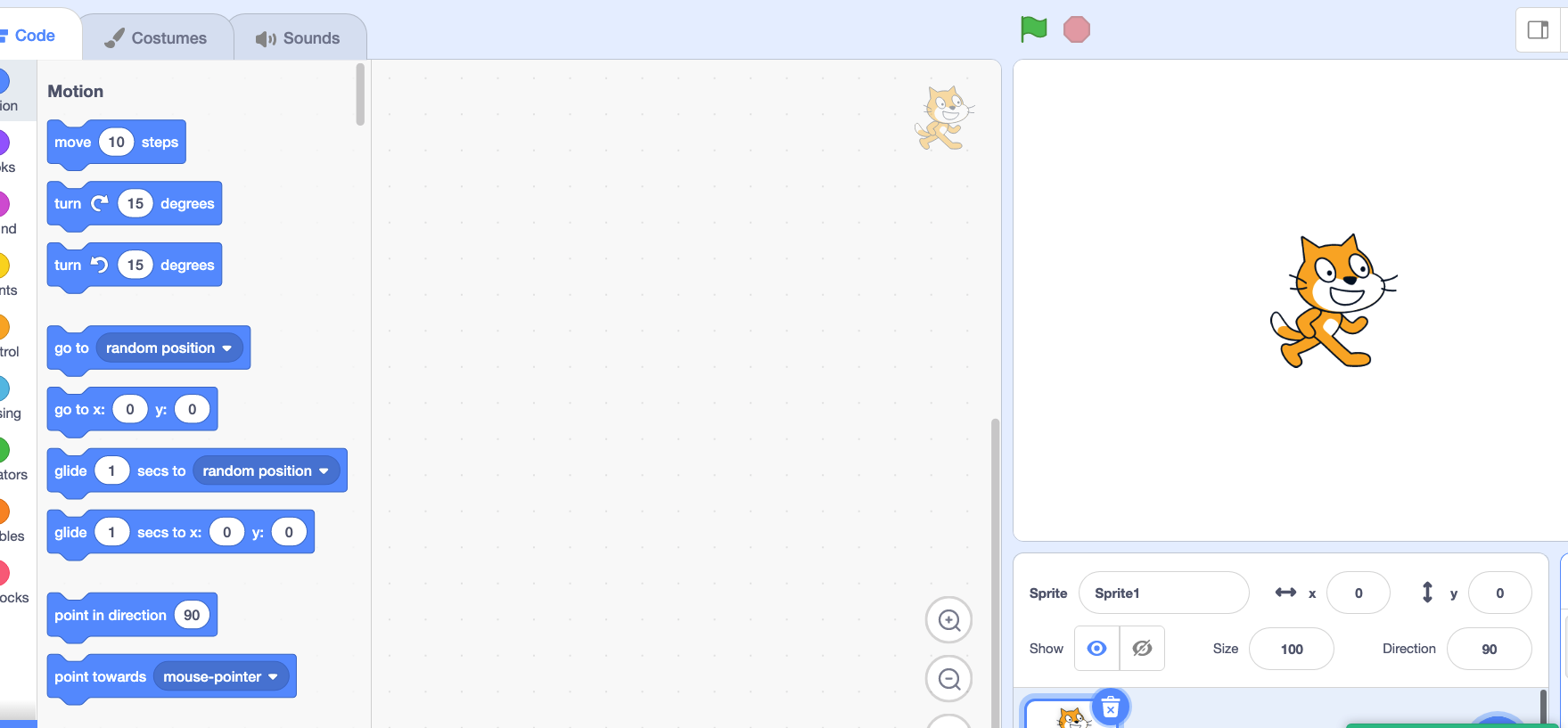Click the clockwise turn arrow icon
1568x728 pixels.
pyautogui.click(x=100, y=203)
